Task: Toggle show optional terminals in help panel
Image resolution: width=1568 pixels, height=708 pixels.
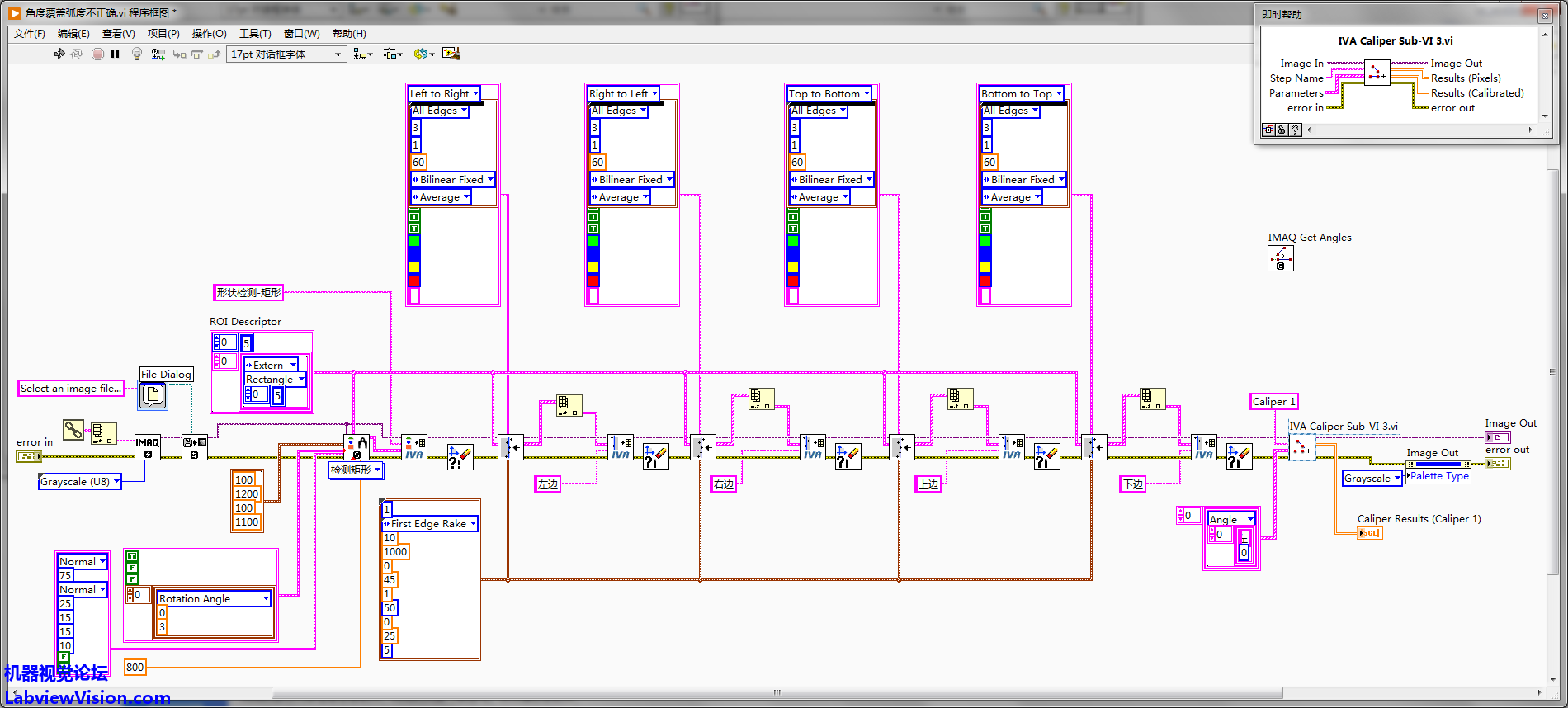Action: coord(1268,130)
